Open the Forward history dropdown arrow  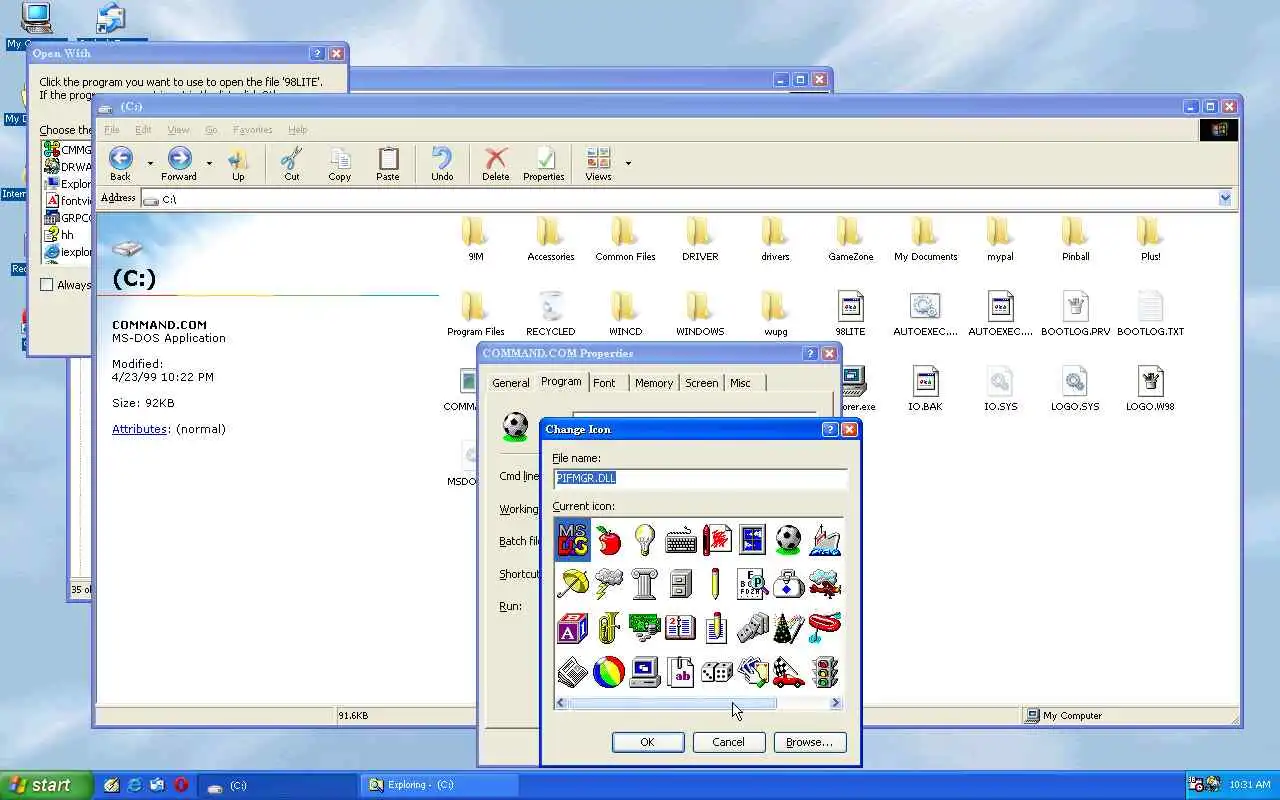tap(209, 163)
